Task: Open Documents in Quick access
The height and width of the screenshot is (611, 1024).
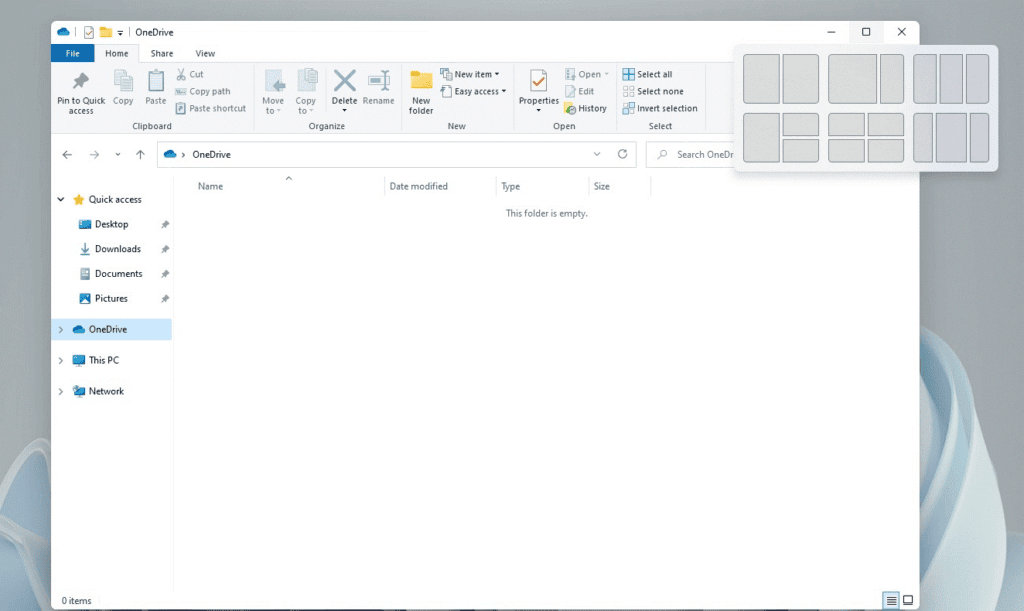Action: [118, 274]
